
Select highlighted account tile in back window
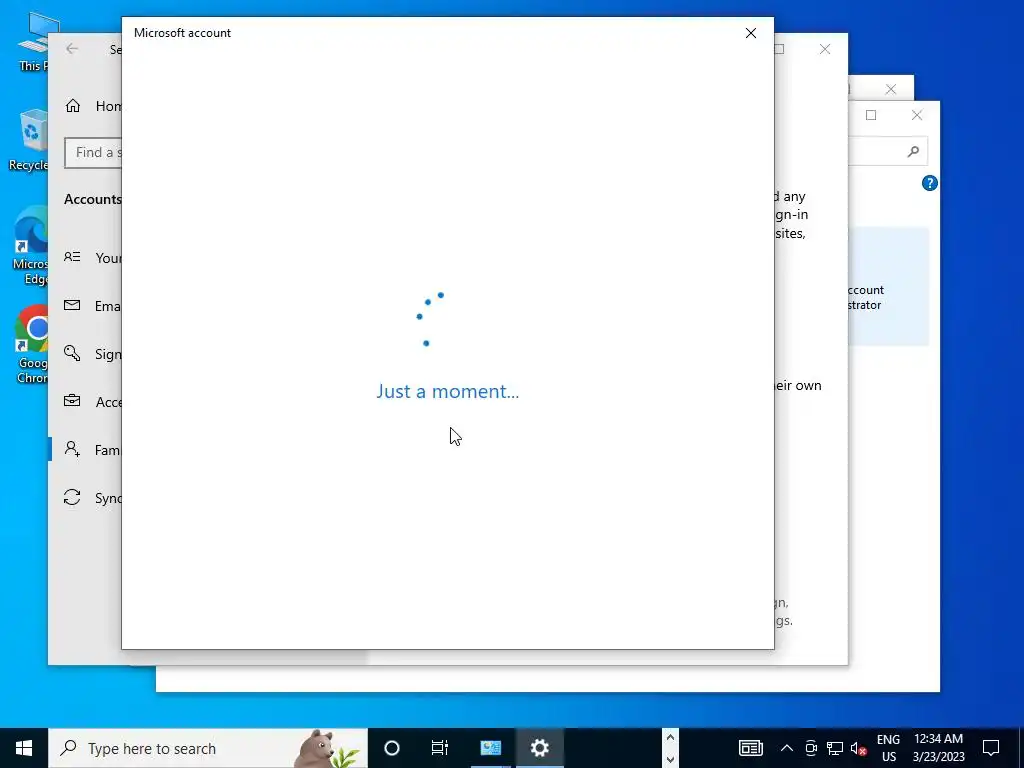[x=889, y=286]
